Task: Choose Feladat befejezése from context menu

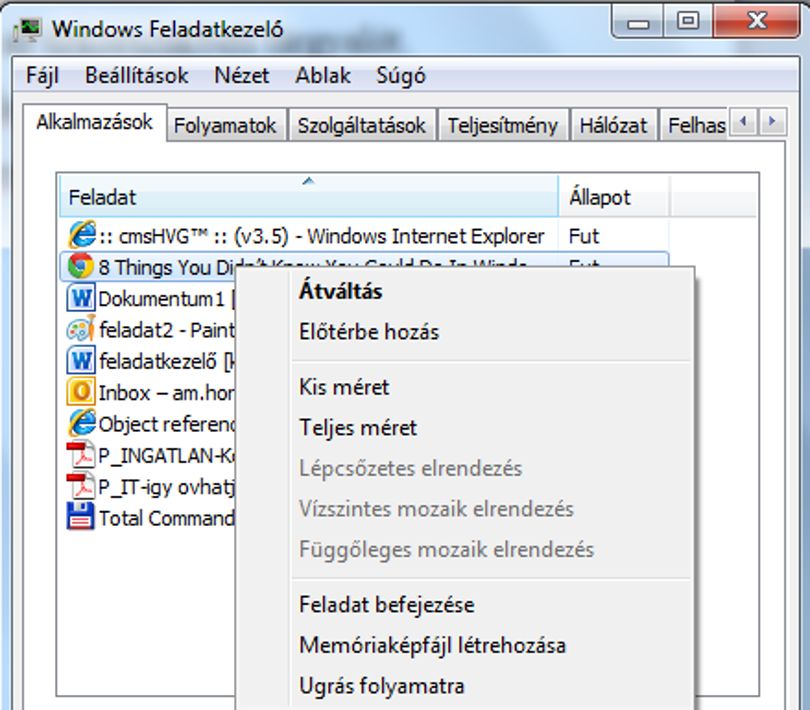Action: point(386,605)
